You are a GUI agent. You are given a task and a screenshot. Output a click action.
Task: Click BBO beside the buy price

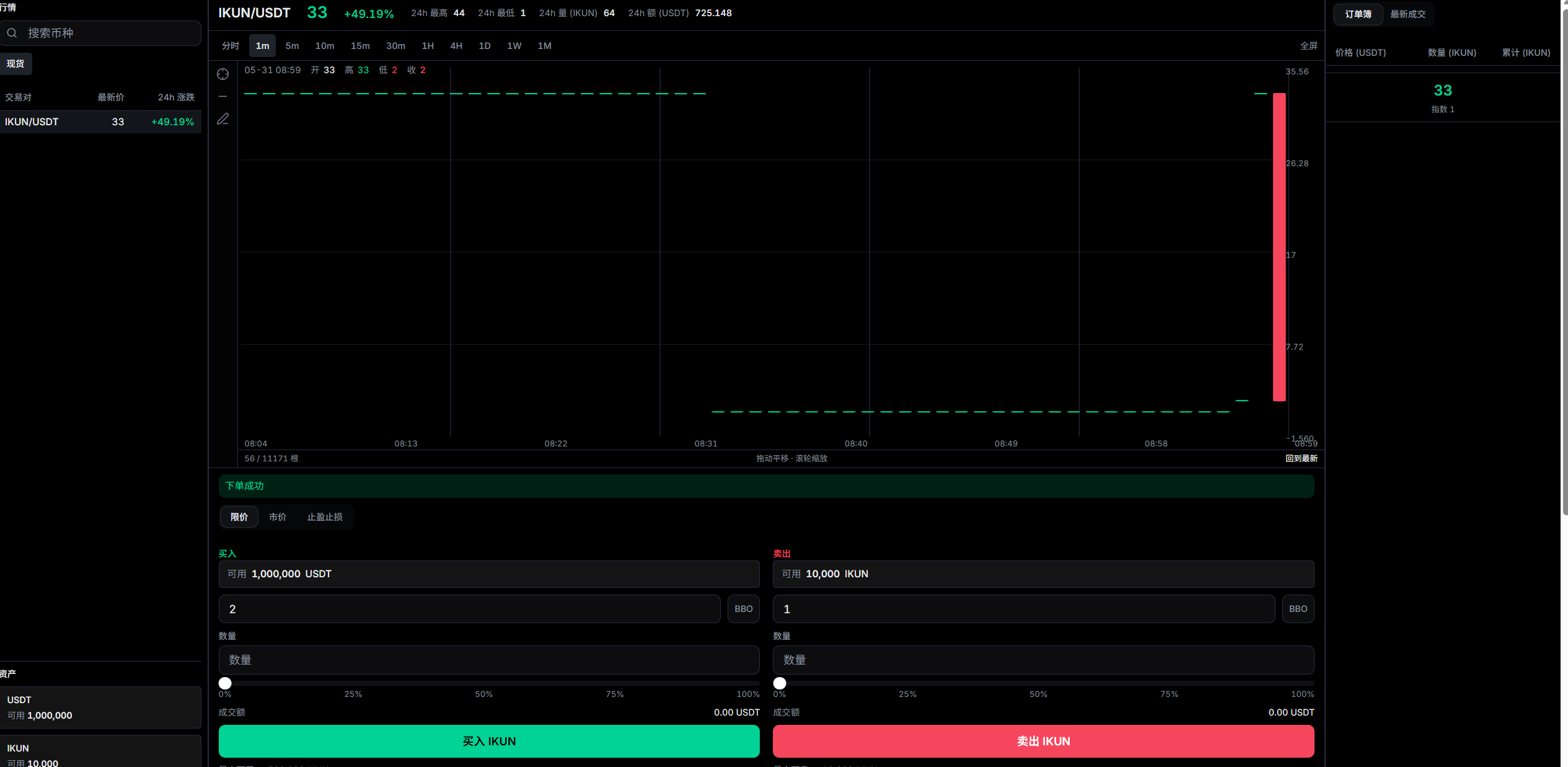coord(743,609)
